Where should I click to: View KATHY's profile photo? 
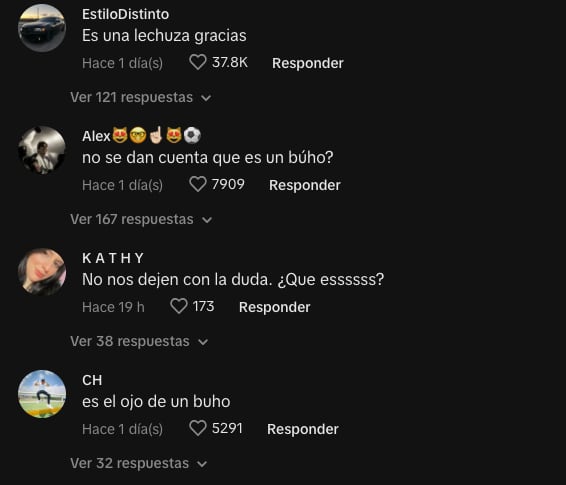coord(42,272)
